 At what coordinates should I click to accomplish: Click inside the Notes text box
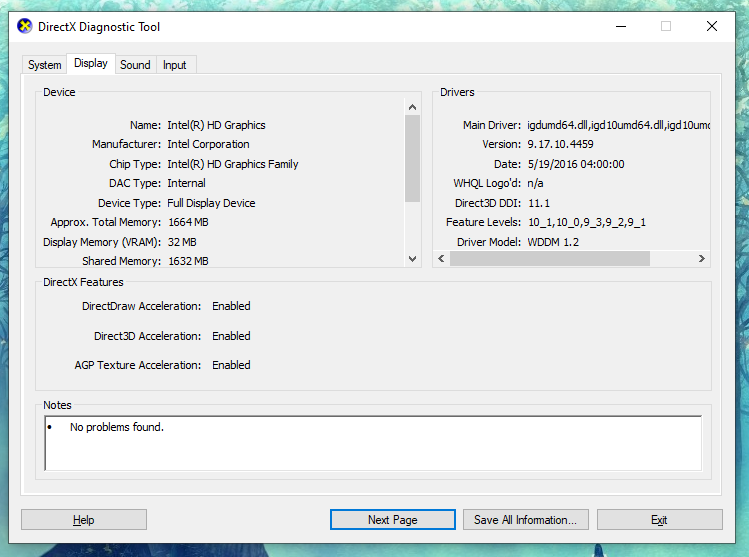click(x=373, y=443)
